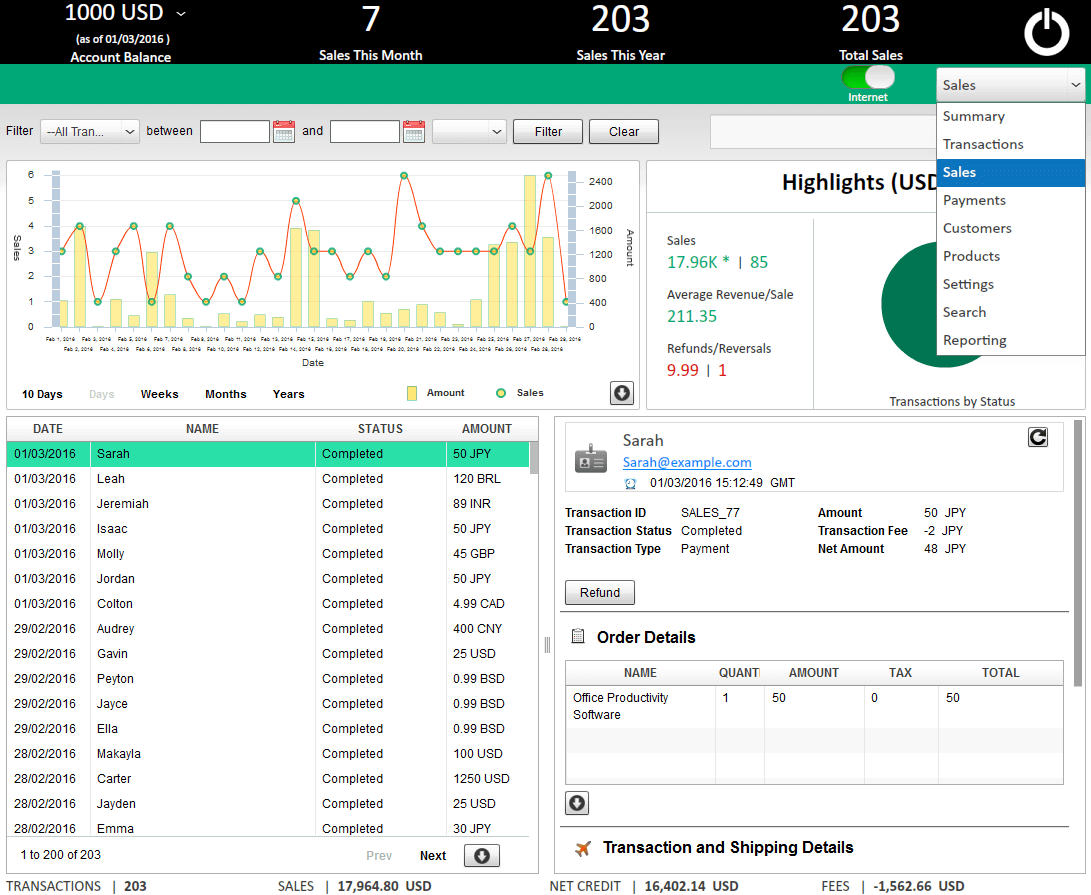Click the filter end date field
1091x895 pixels.
pos(365,132)
